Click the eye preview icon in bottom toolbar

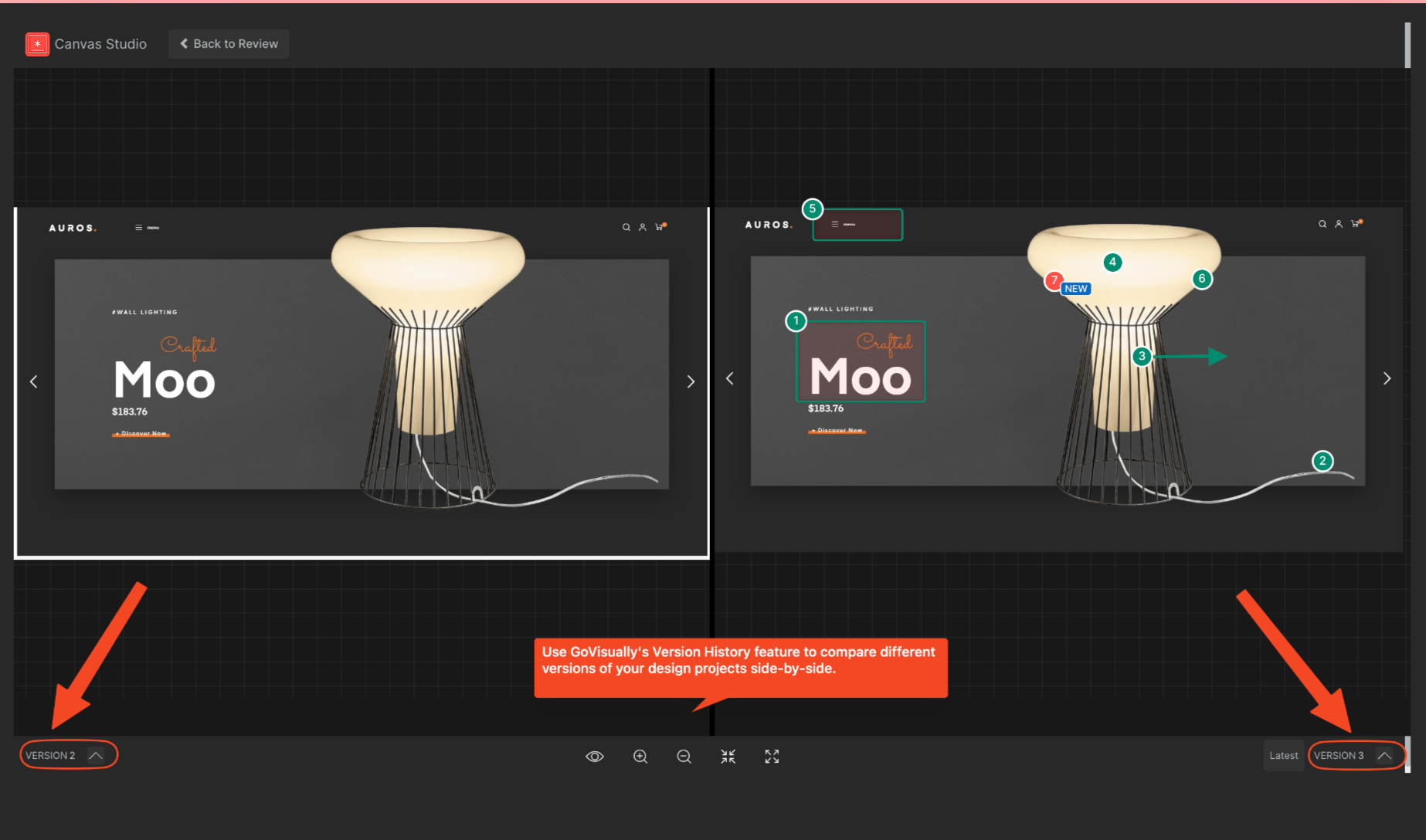[594, 757]
